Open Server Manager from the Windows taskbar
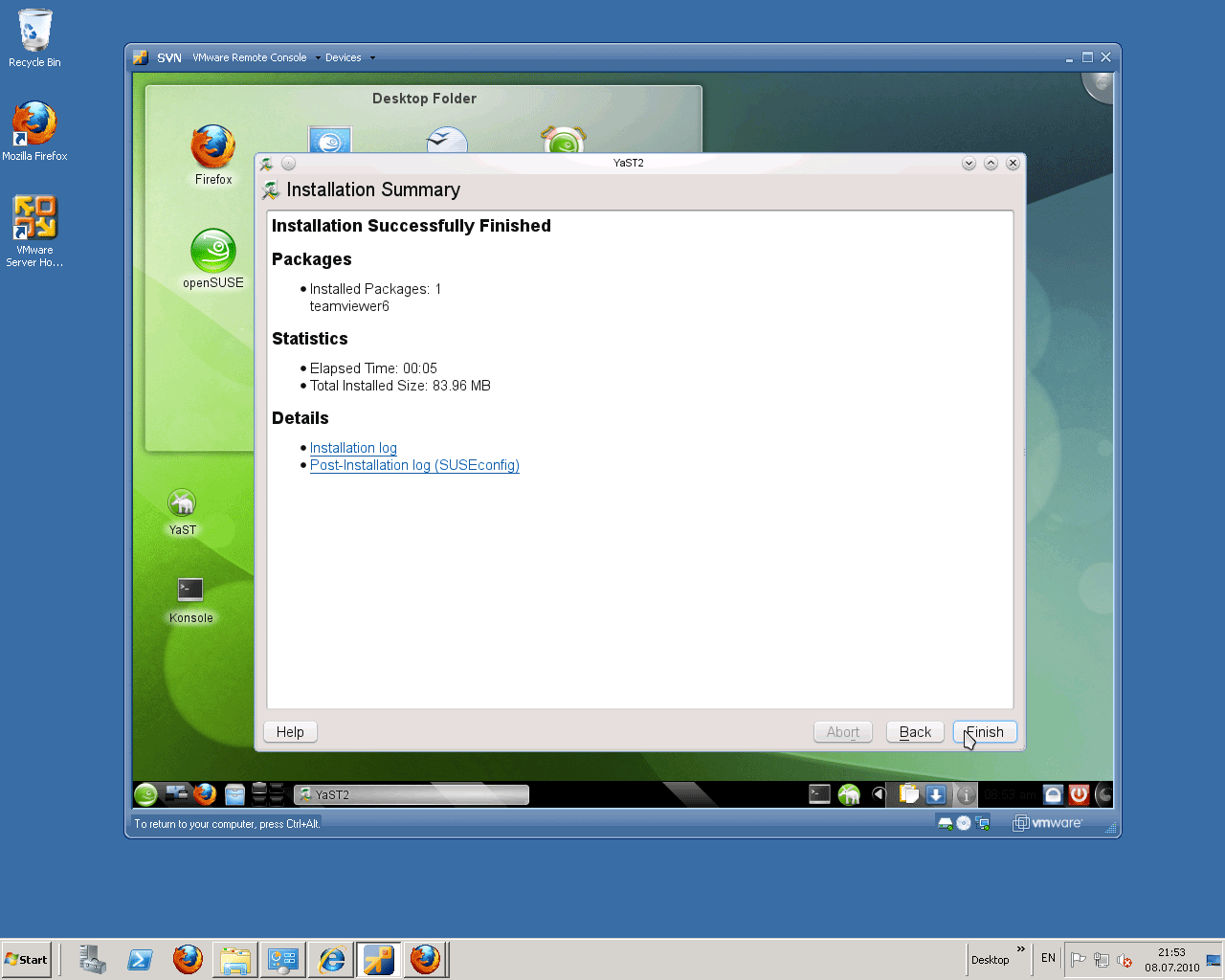1225x980 pixels. tap(93, 959)
